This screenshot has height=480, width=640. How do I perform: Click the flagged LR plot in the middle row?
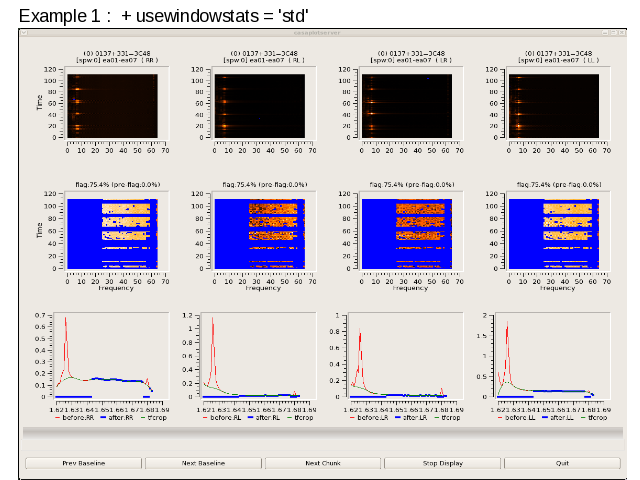407,233
